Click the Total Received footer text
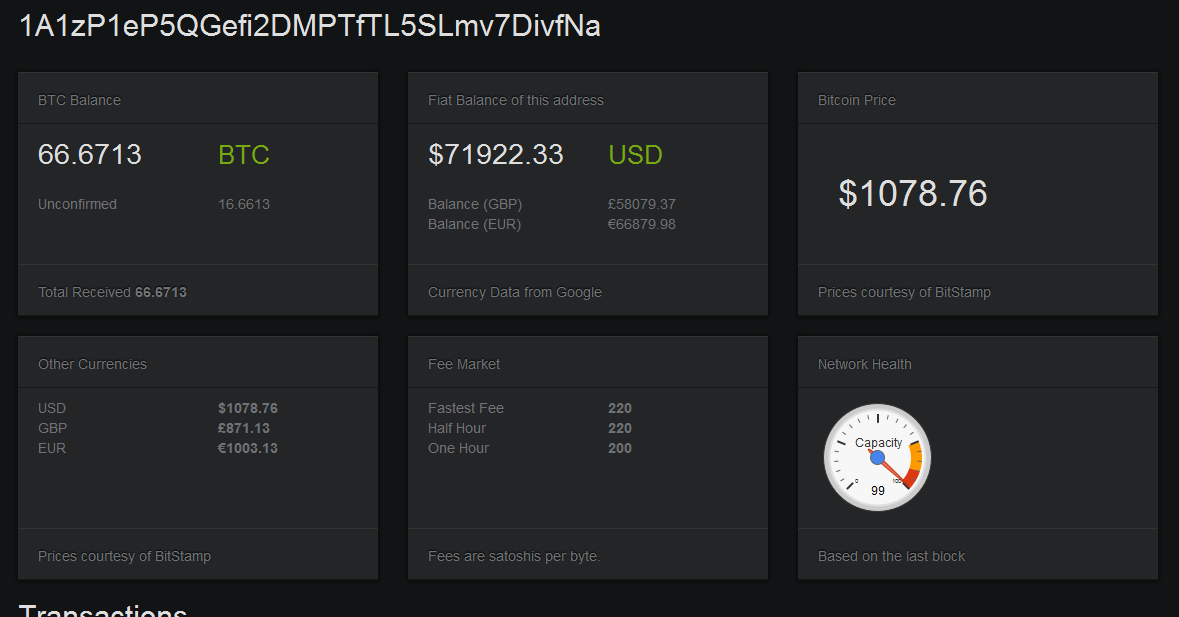The width and height of the screenshot is (1179, 617). (x=112, y=292)
